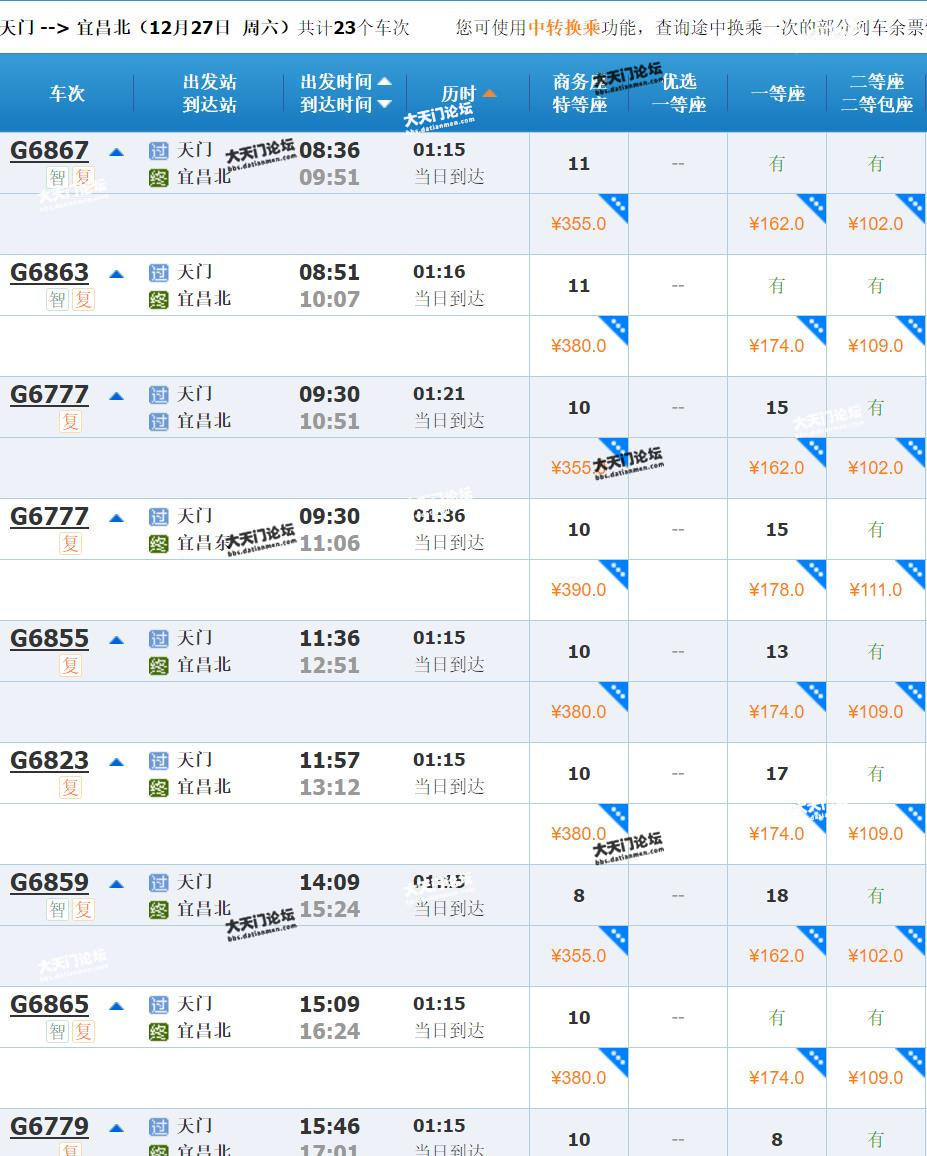Click the 商务座 price ¥390.0 cell
Viewport: 927px width, 1156px height.
pyautogui.click(x=578, y=590)
